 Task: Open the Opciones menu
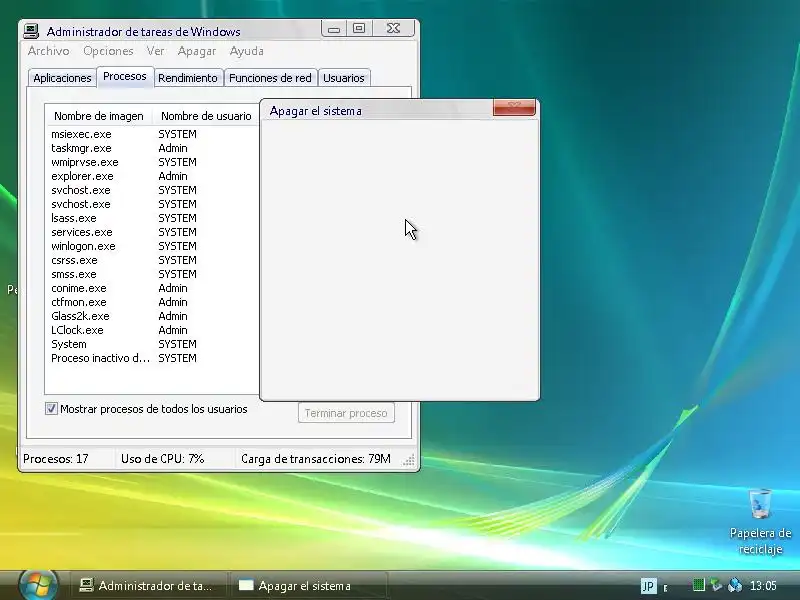click(x=108, y=51)
